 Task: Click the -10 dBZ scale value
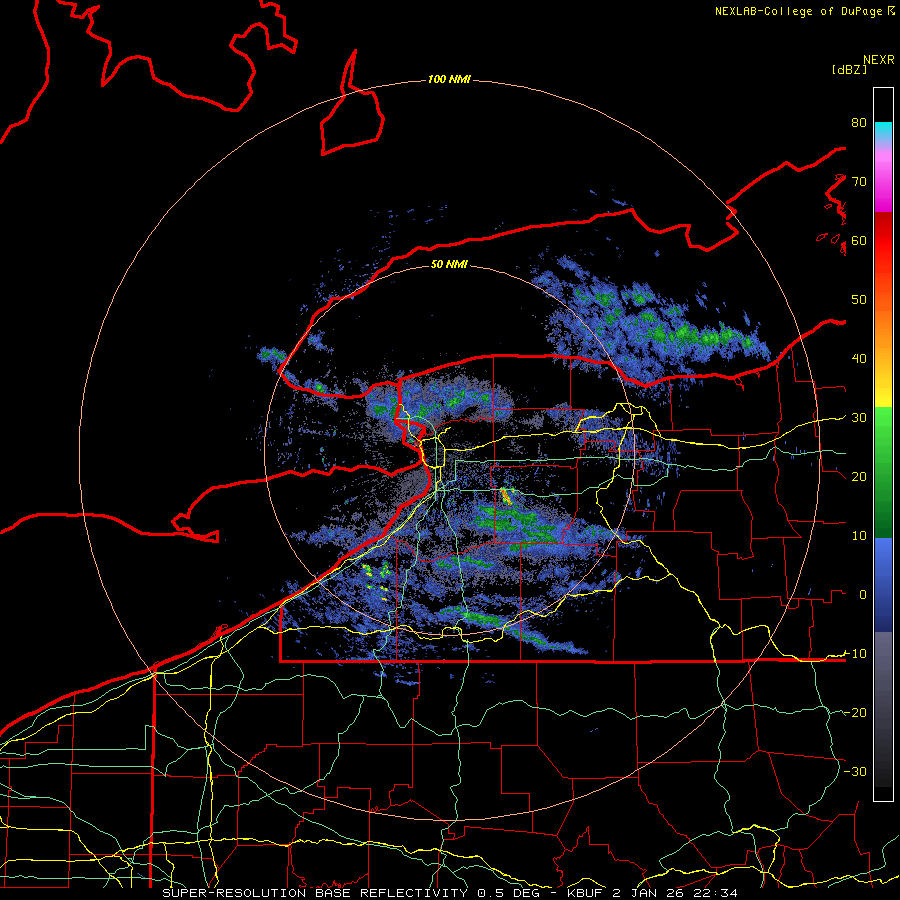855,653
